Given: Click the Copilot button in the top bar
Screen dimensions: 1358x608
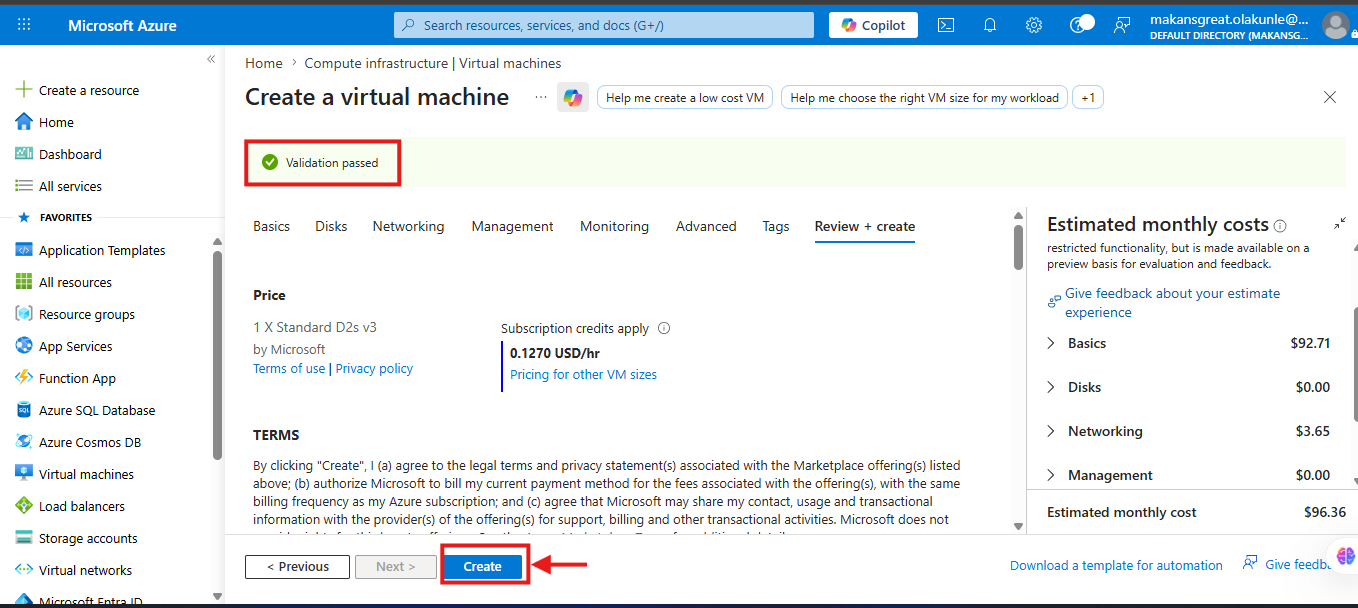Looking at the screenshot, I should [874, 25].
